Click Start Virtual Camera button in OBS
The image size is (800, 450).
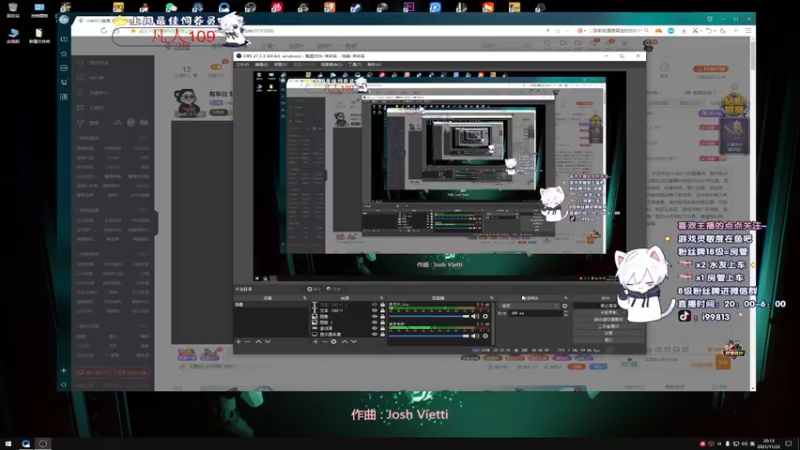(608, 319)
